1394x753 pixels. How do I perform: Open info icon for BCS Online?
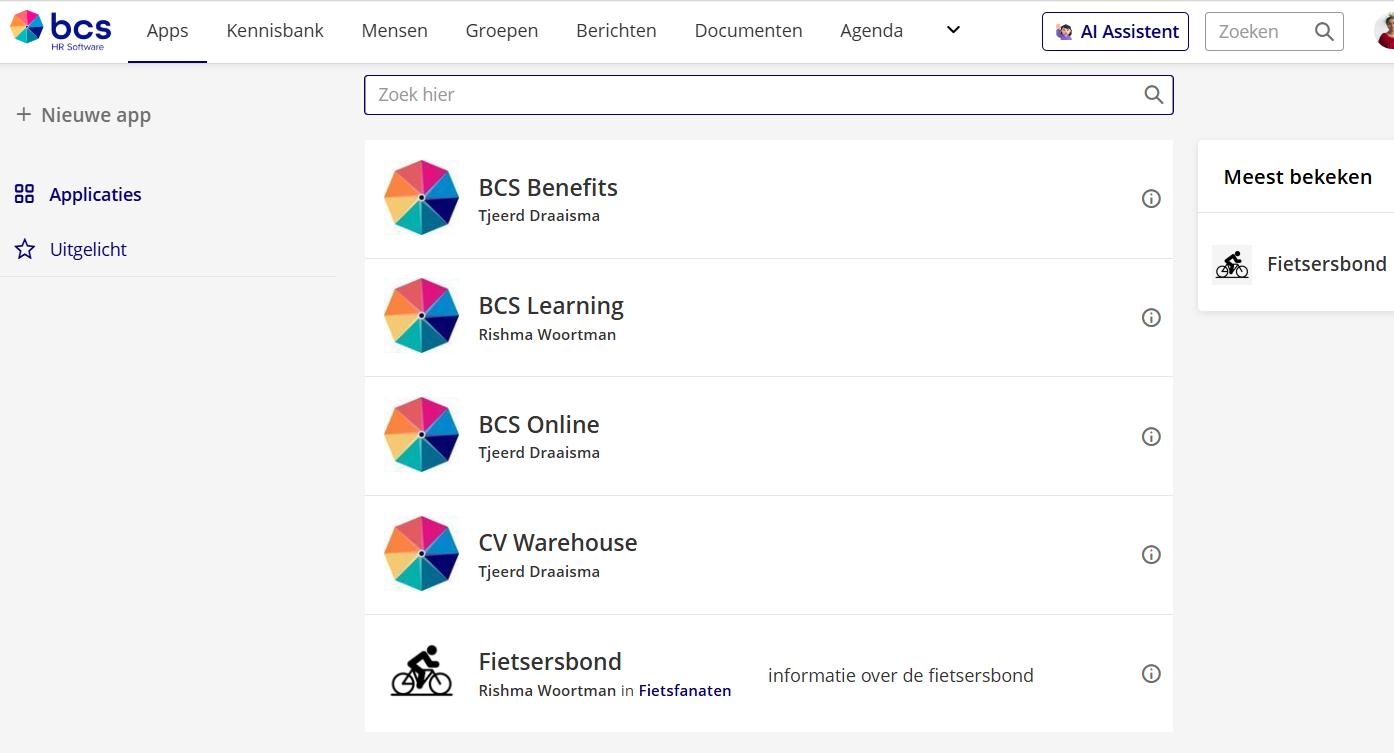click(x=1151, y=437)
